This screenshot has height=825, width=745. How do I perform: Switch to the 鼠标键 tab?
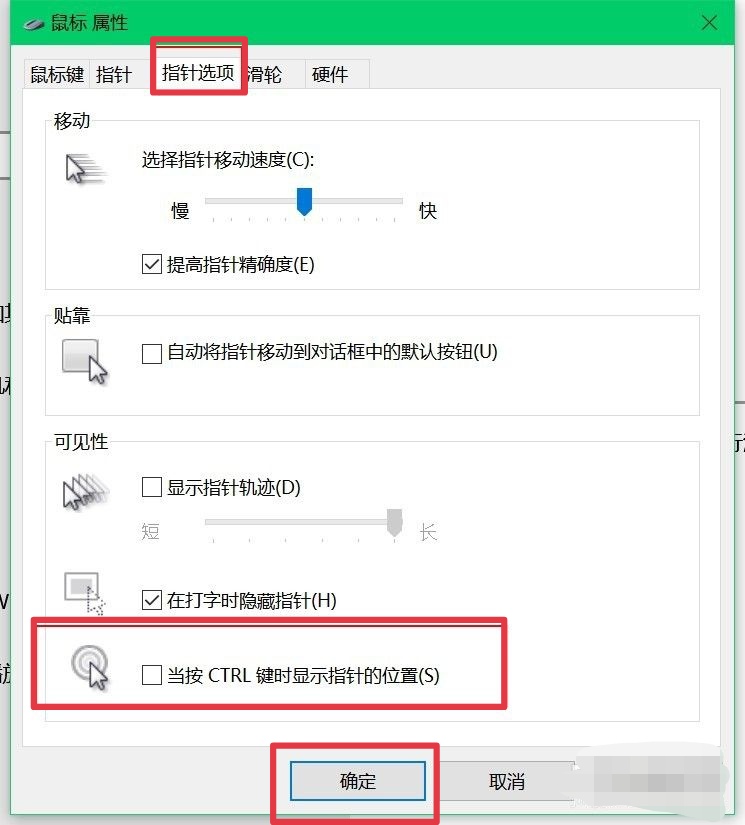[x=57, y=74]
